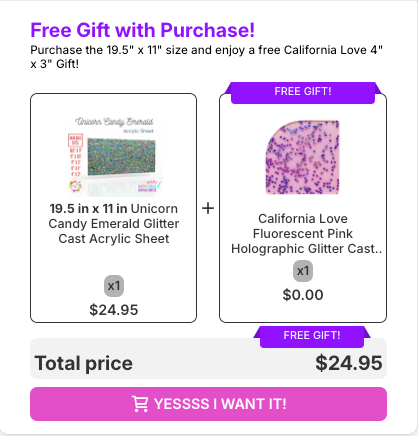This screenshot has height=436, width=418.
Task: Click the plus sign between products
Action: point(208,208)
